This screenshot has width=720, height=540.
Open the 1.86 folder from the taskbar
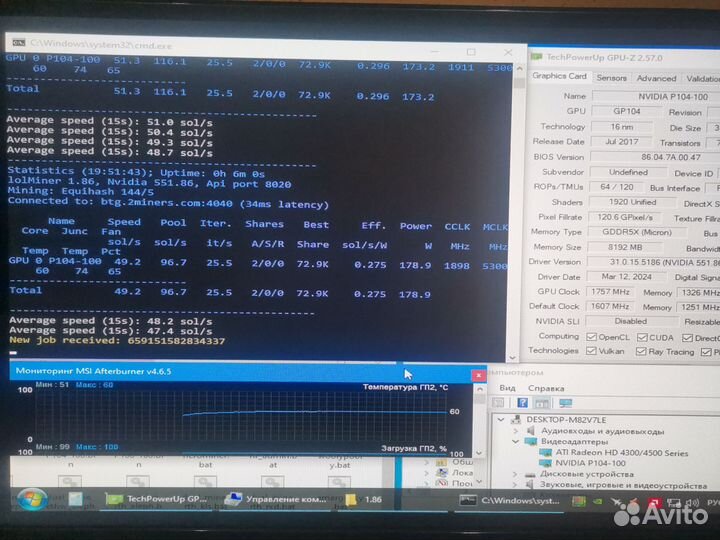(365, 499)
